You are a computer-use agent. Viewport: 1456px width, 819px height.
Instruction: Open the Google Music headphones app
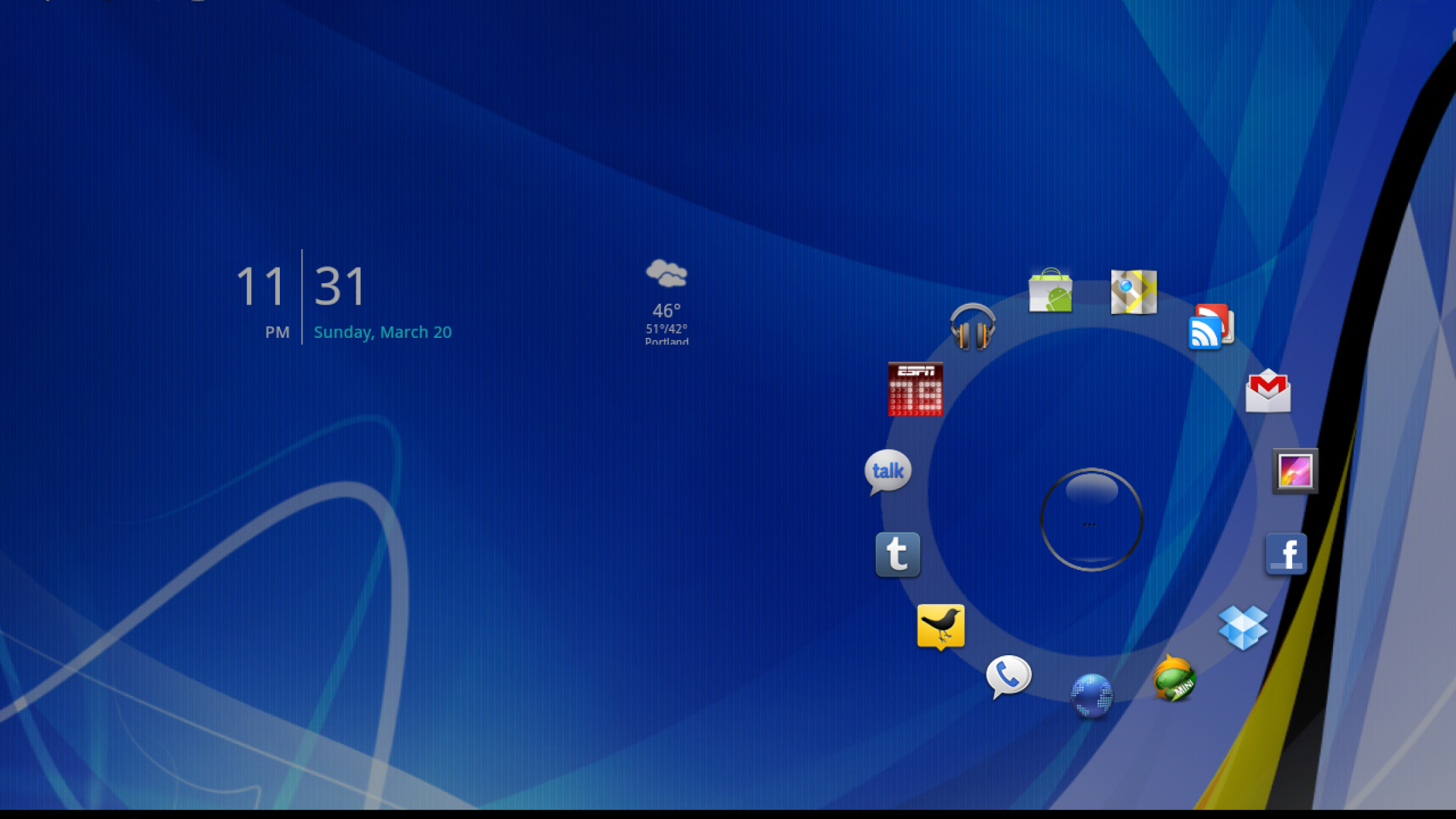tap(972, 328)
